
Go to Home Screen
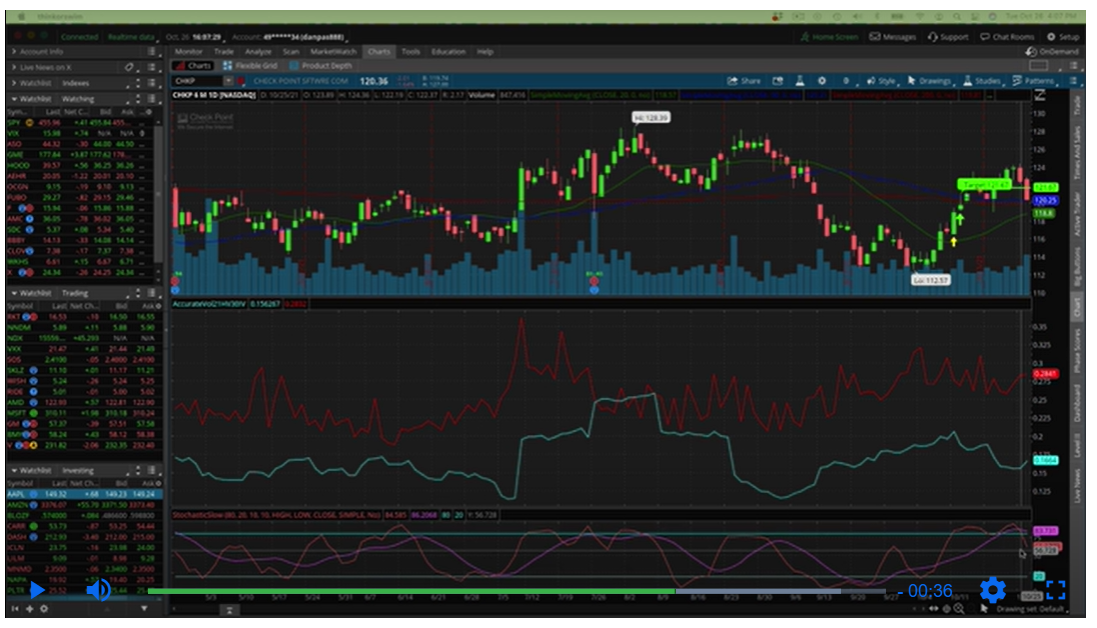click(x=829, y=37)
